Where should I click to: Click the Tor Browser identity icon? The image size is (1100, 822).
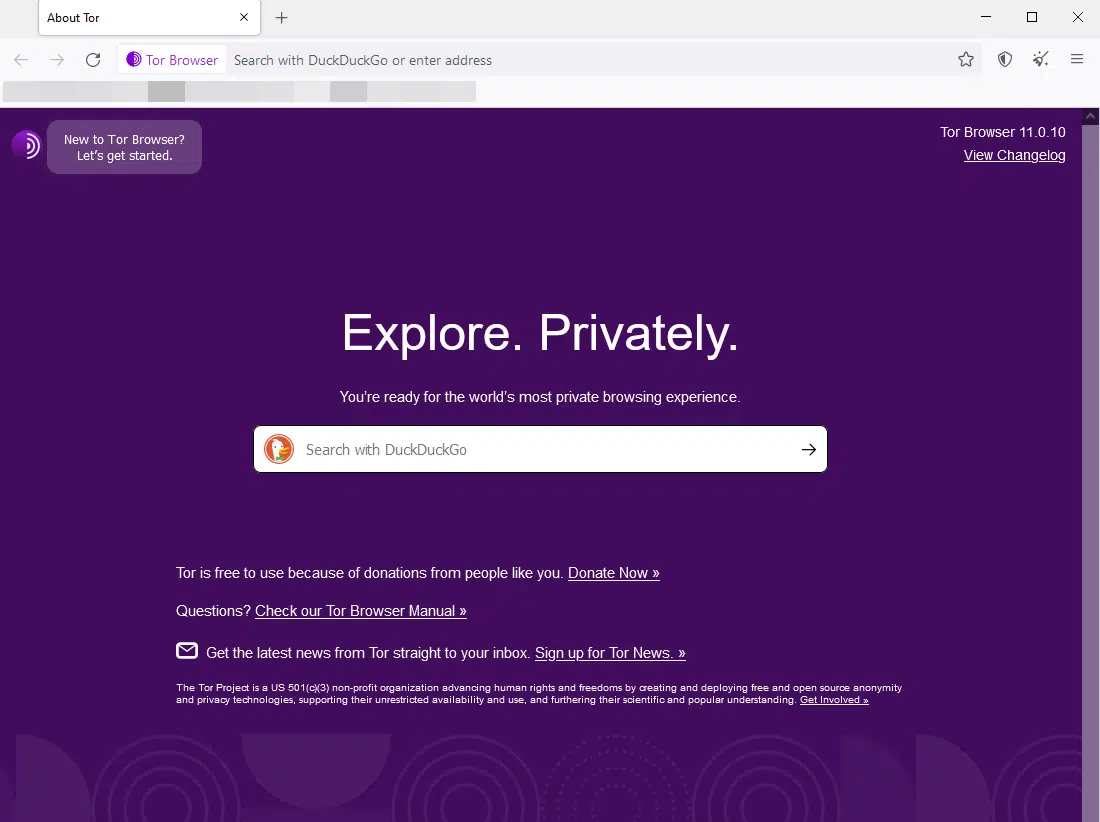click(173, 60)
